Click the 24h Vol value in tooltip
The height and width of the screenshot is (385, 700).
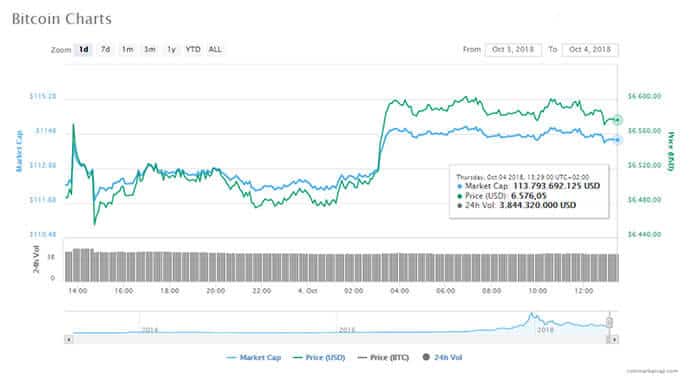tap(538, 205)
